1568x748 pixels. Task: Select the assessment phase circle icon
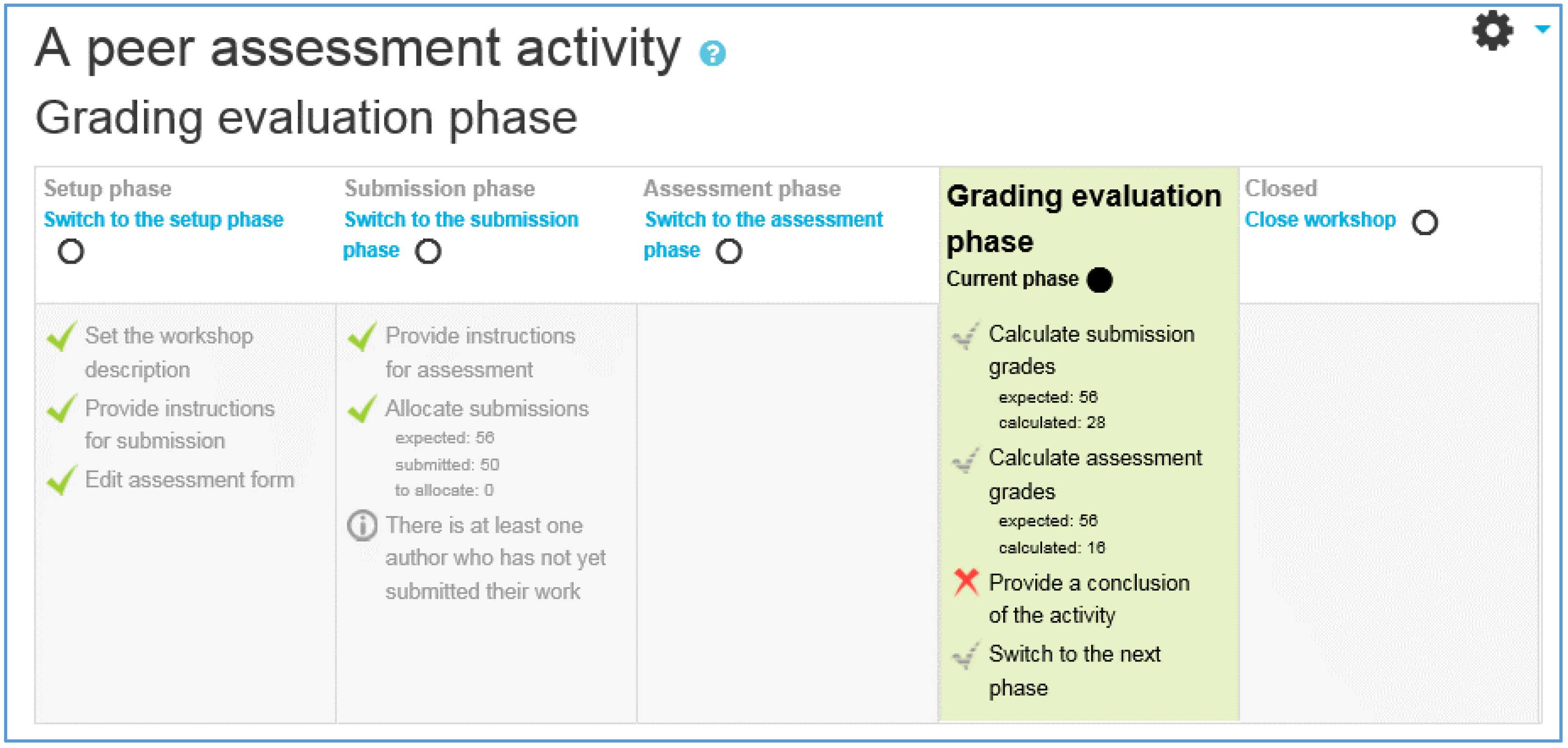(729, 251)
